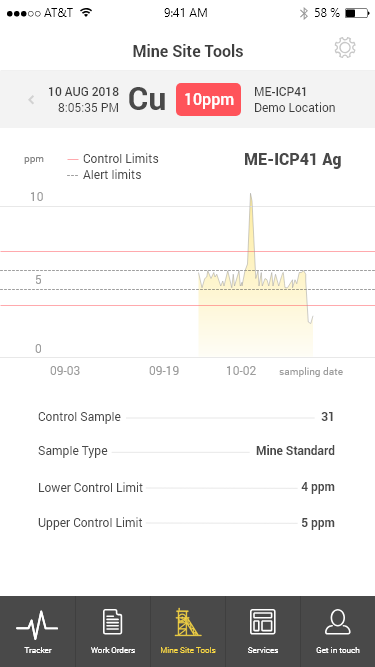
Task: Tap the Wi-Fi signal icon
Action: coord(86,12)
